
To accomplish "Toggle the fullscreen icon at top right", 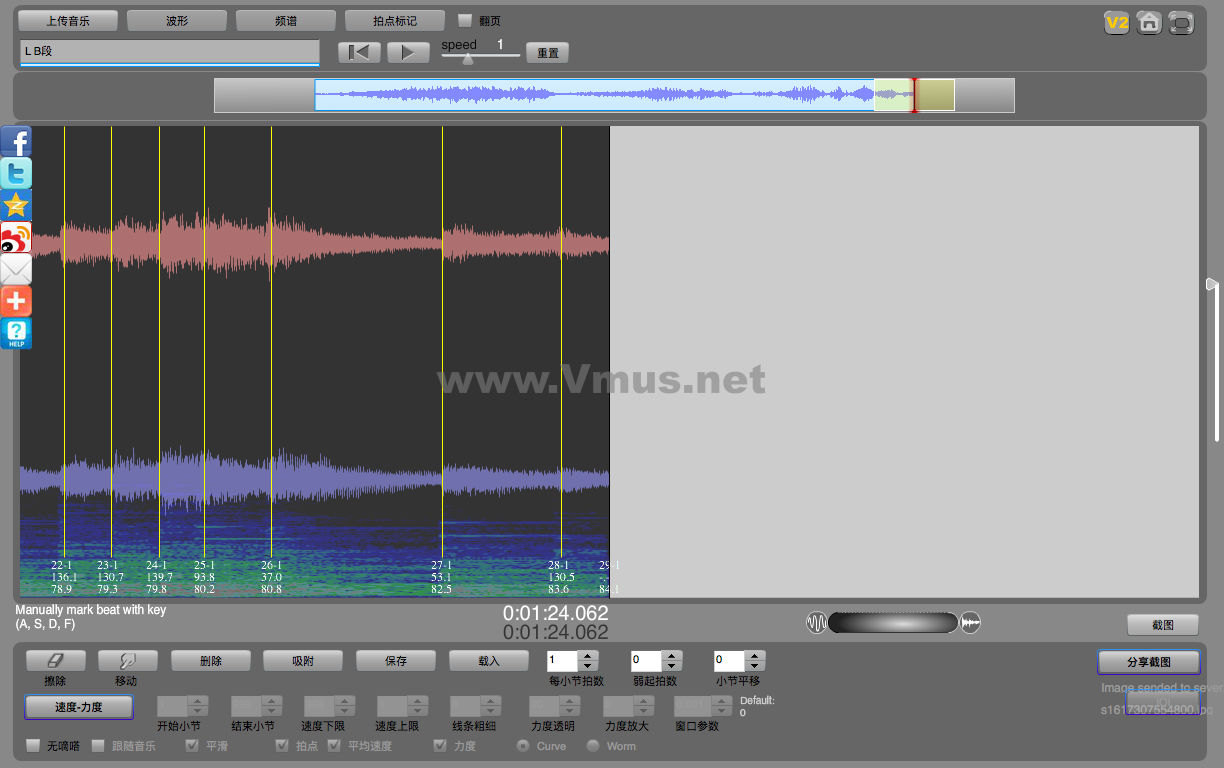I will (1181, 23).
